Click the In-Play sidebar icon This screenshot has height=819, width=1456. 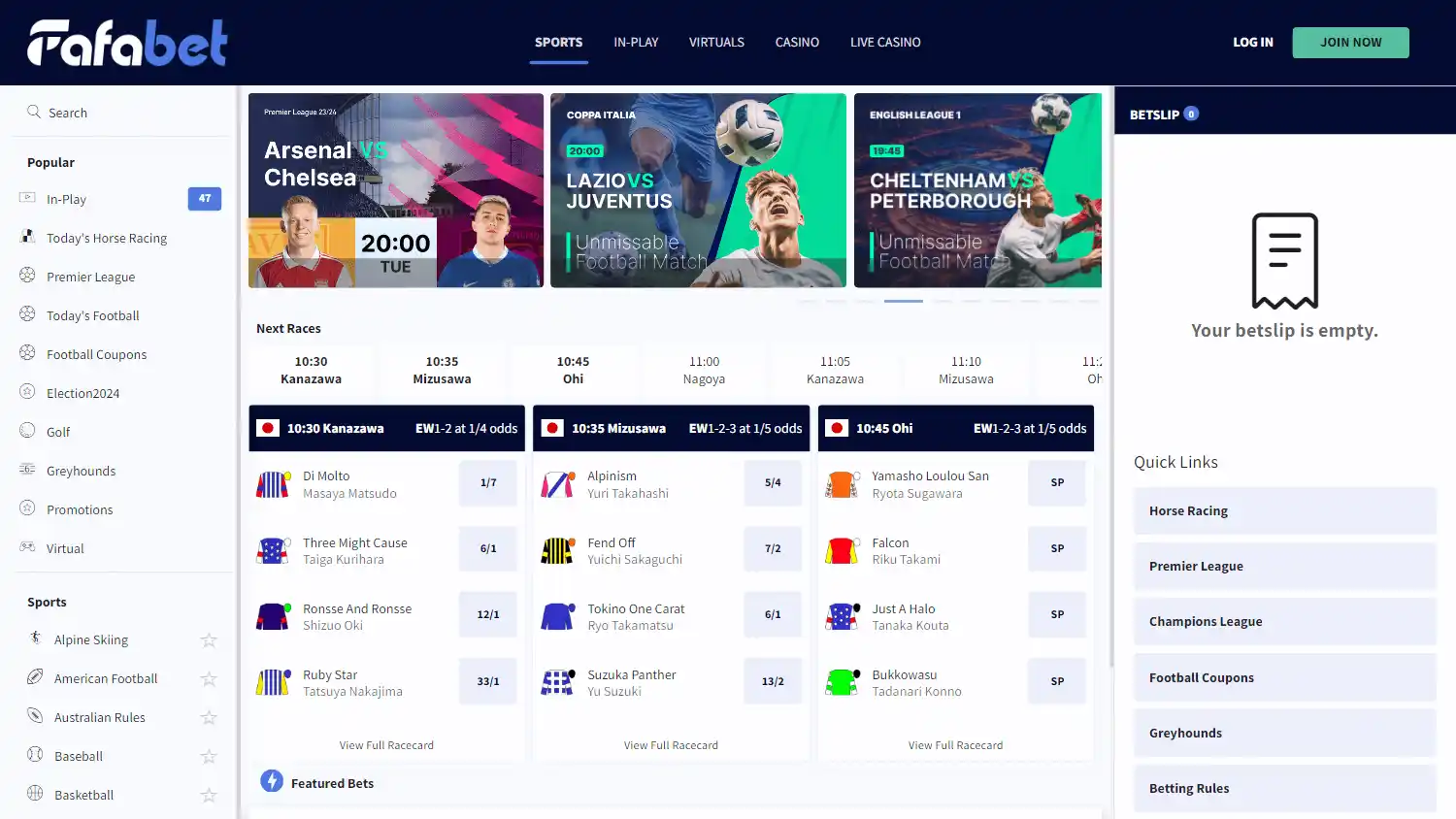point(27,198)
